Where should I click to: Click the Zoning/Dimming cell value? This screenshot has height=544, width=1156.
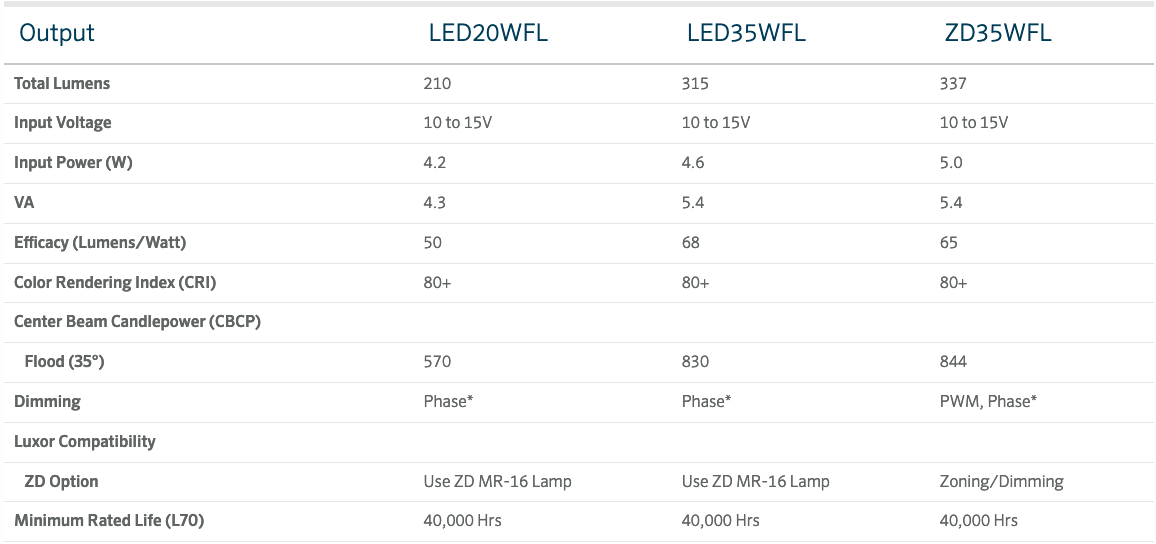(1001, 482)
